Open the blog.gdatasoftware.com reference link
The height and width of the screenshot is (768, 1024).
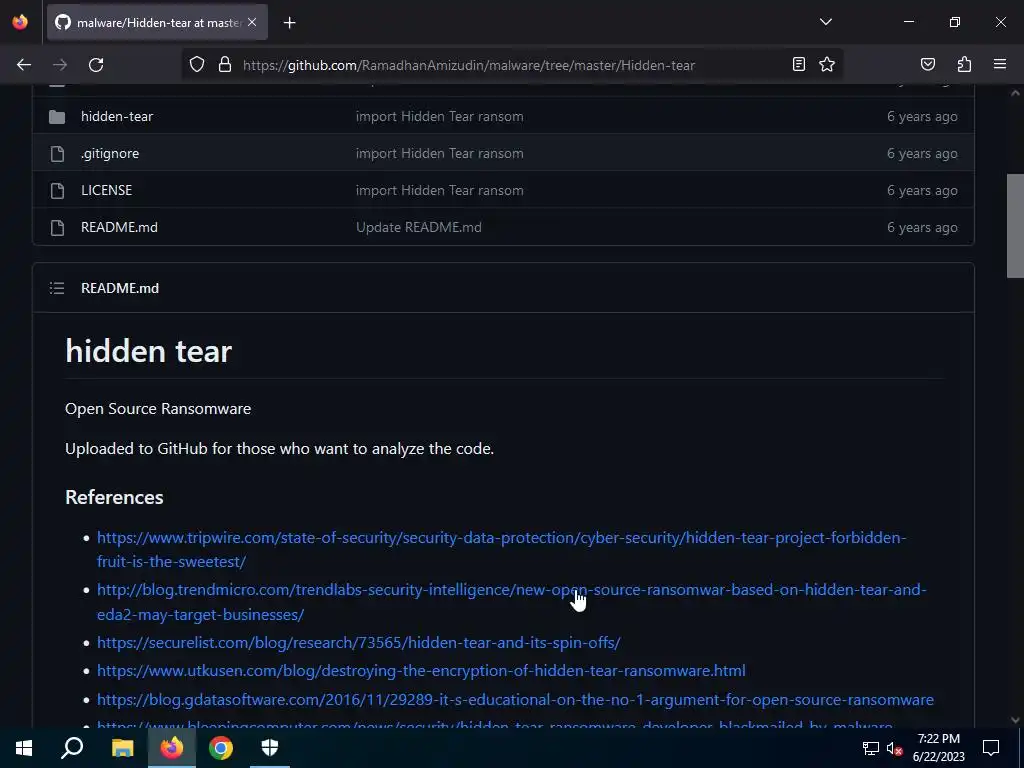point(515,699)
